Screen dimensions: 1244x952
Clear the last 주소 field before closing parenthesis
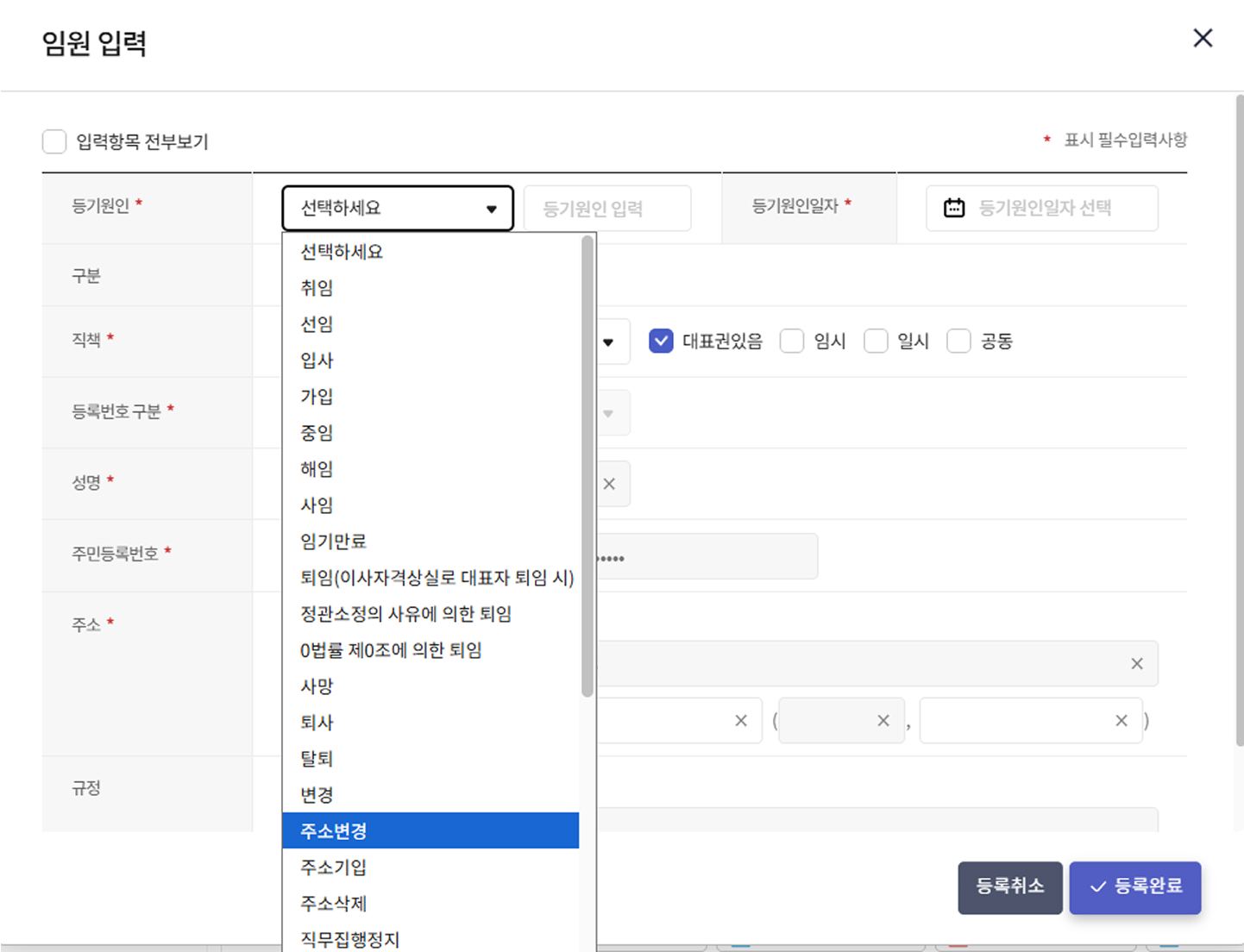coord(1121,721)
